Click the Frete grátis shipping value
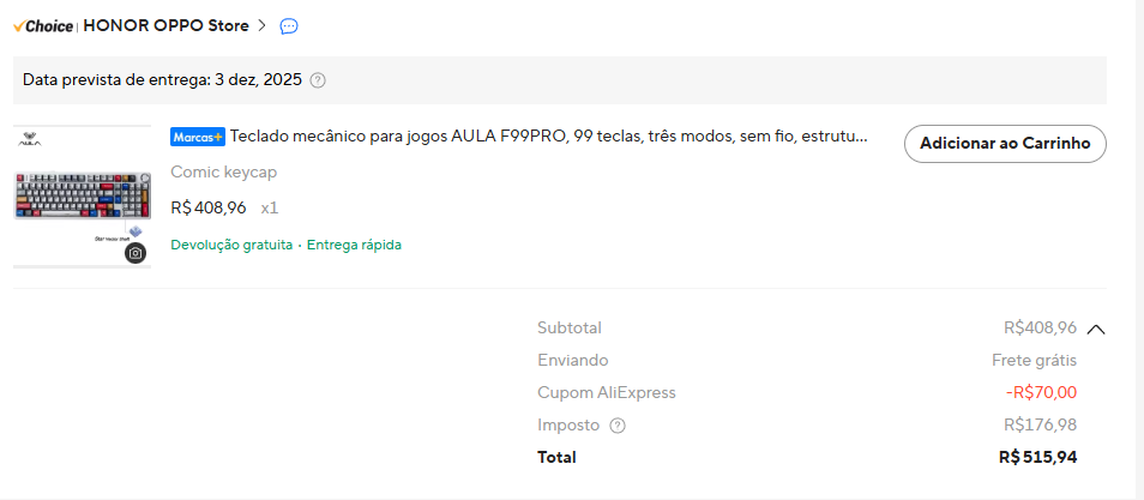The image size is (1144, 500). coord(1034,360)
